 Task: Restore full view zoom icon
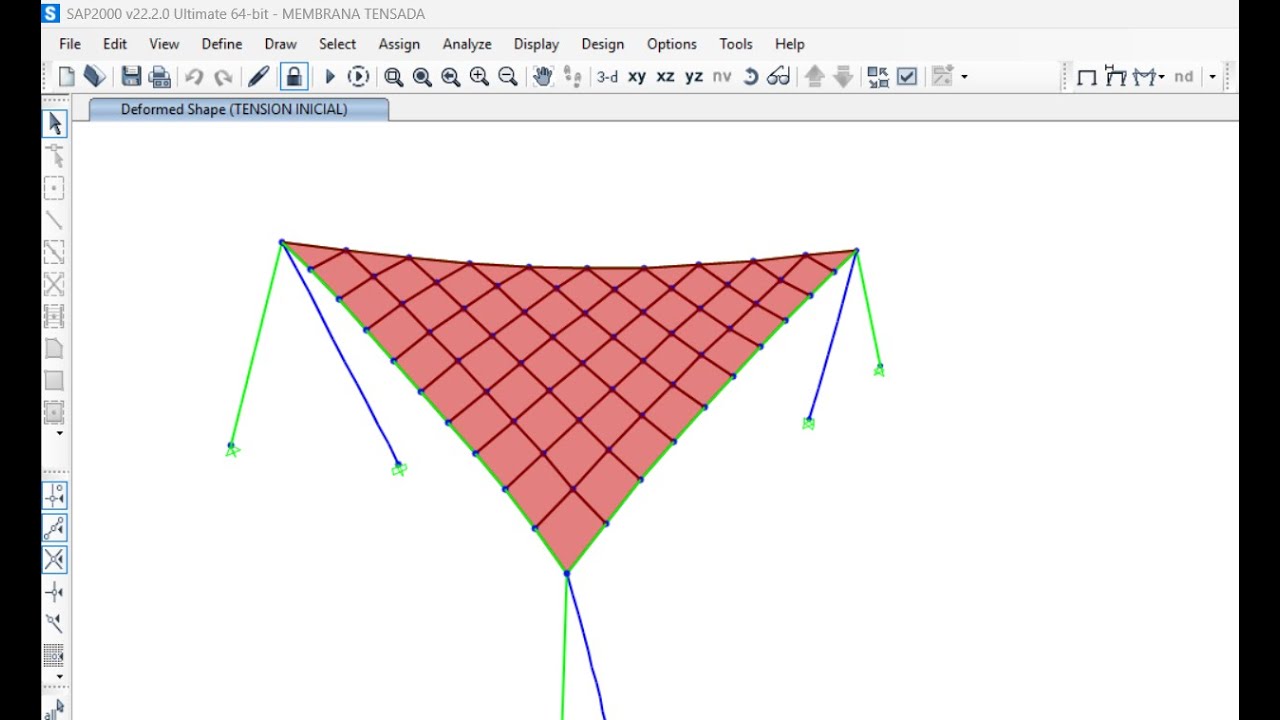(422, 76)
